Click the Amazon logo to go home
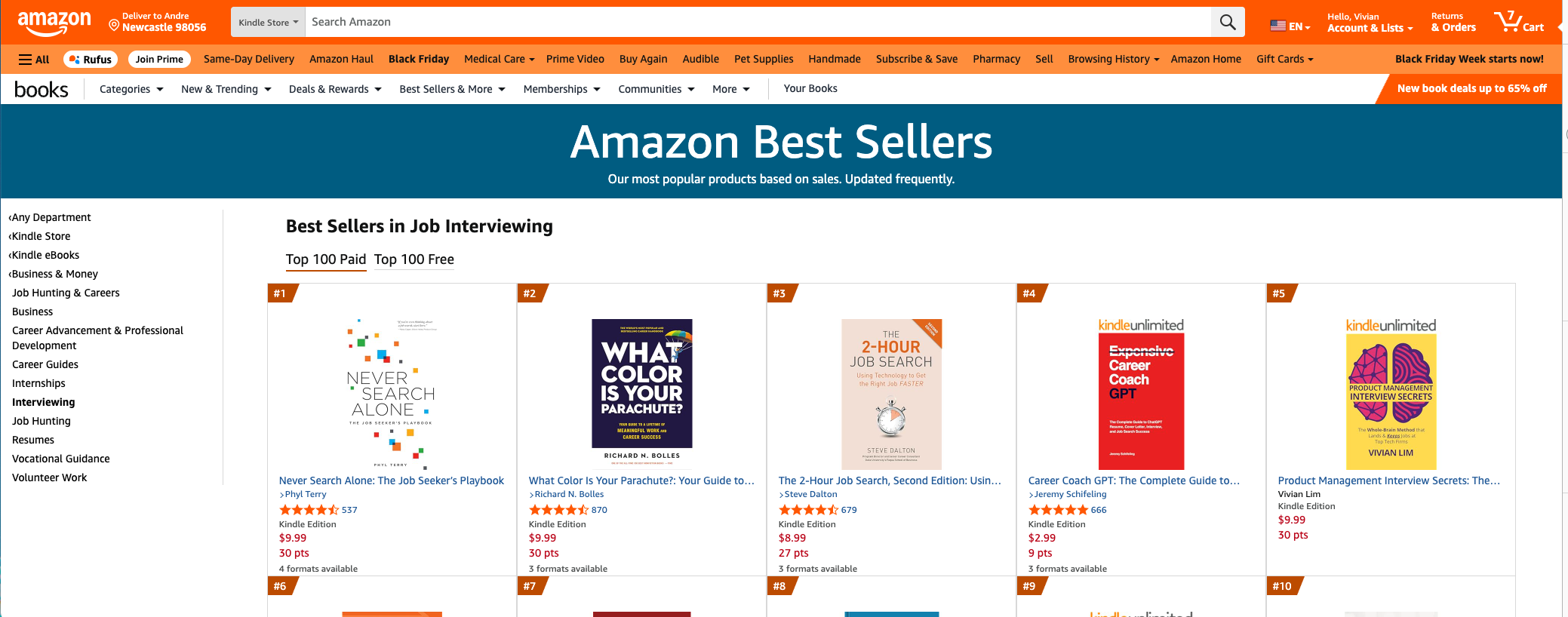 (54, 22)
